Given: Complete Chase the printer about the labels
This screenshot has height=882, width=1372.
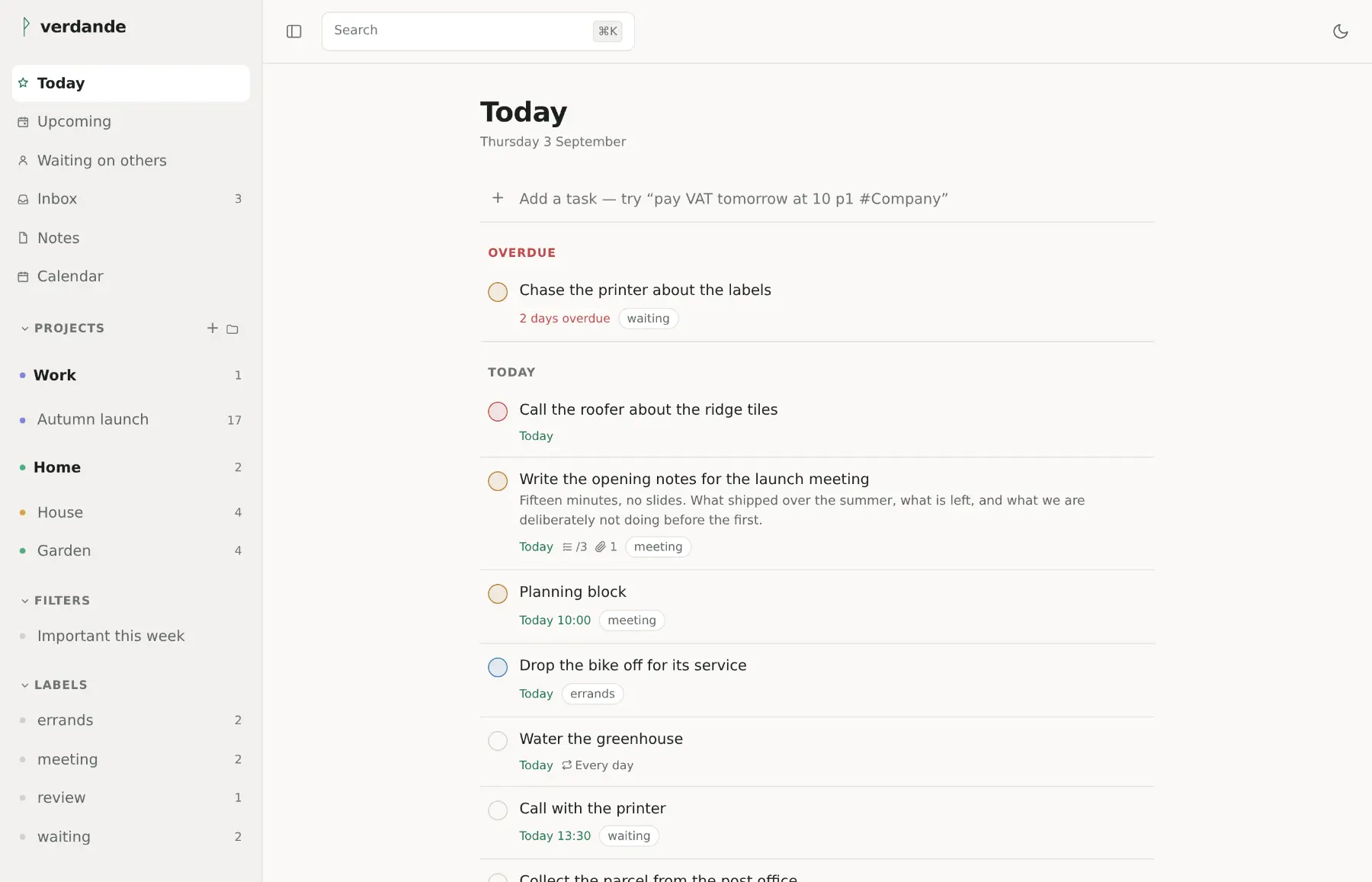Looking at the screenshot, I should click(x=498, y=292).
